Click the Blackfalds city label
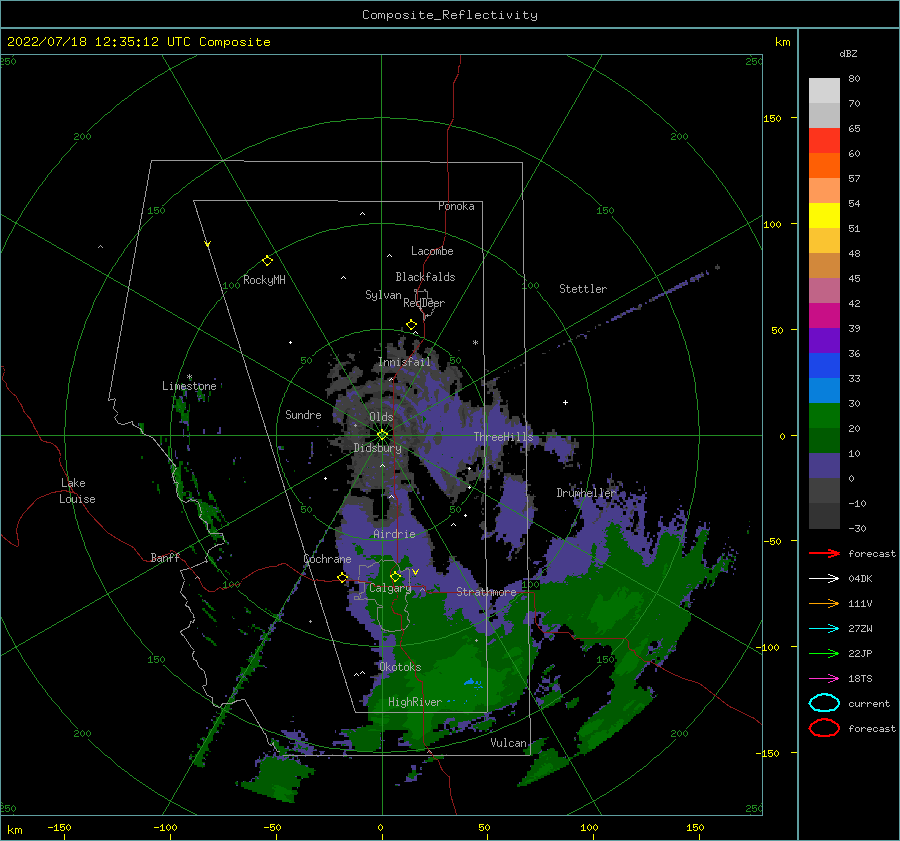Screen dimensions: 900x841 [425, 277]
